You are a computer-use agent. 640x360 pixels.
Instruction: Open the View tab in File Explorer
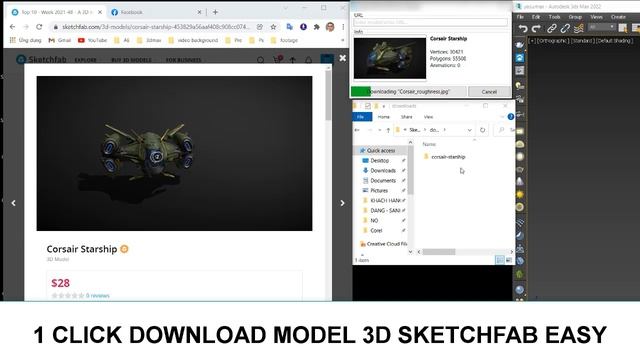tap(428, 117)
